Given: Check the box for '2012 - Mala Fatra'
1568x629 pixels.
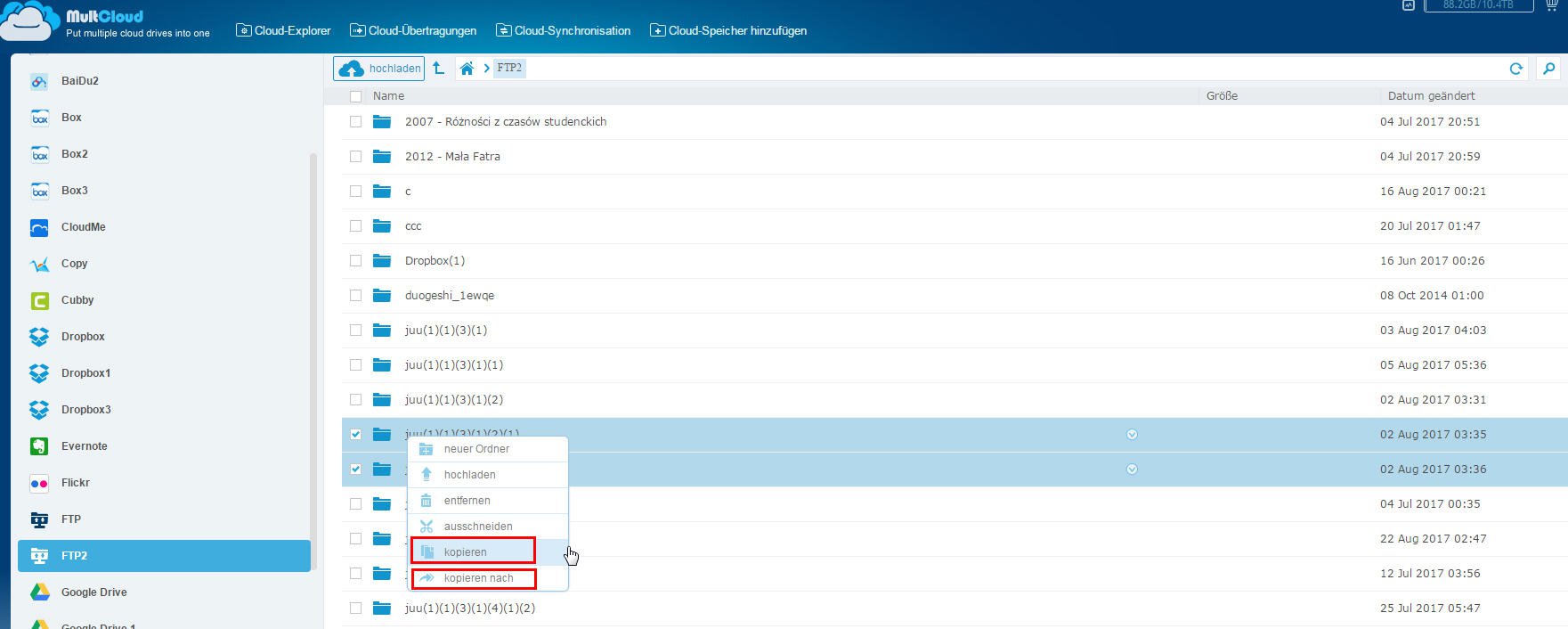Looking at the screenshot, I should 356,157.
